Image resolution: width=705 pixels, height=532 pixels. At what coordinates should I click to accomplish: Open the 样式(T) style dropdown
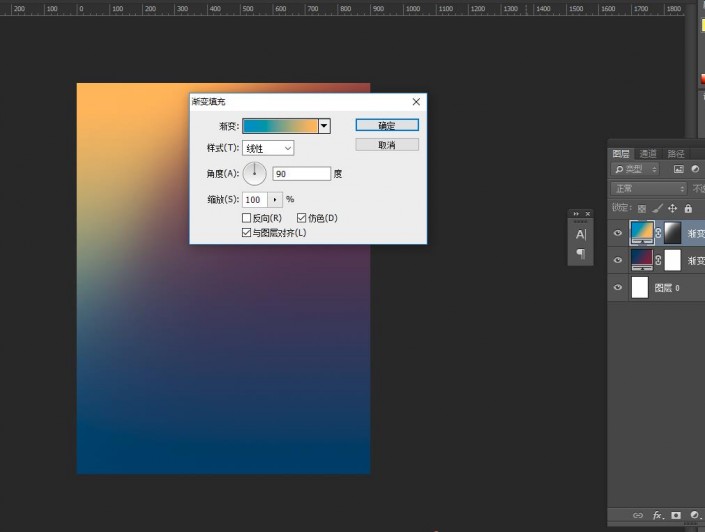[x=268, y=148]
